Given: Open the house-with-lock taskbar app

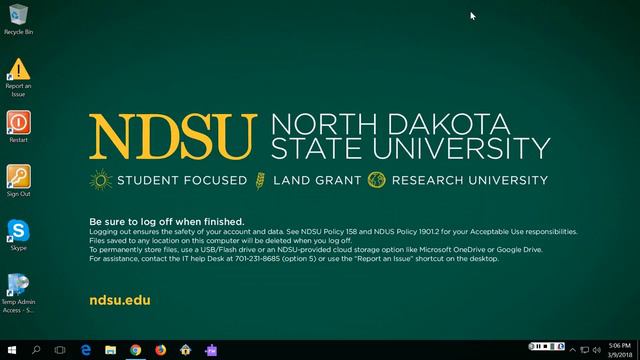Looking at the screenshot, I should (x=186, y=350).
